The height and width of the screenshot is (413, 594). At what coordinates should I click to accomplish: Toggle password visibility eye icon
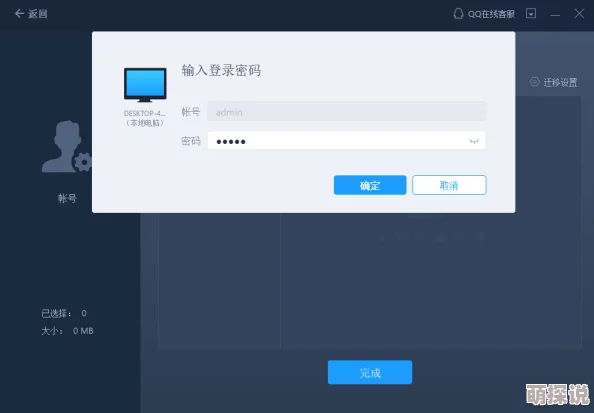[474, 141]
